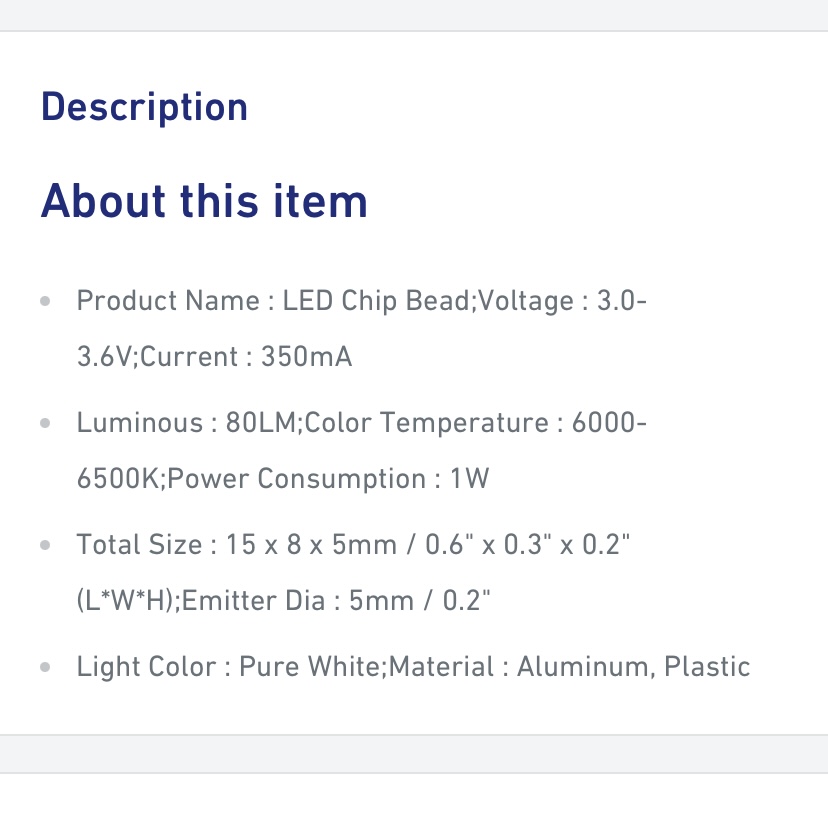Screen dimensions: 828x815
Task: Click the 6500K;Power Consumption : 1W line
Action: pos(283,479)
